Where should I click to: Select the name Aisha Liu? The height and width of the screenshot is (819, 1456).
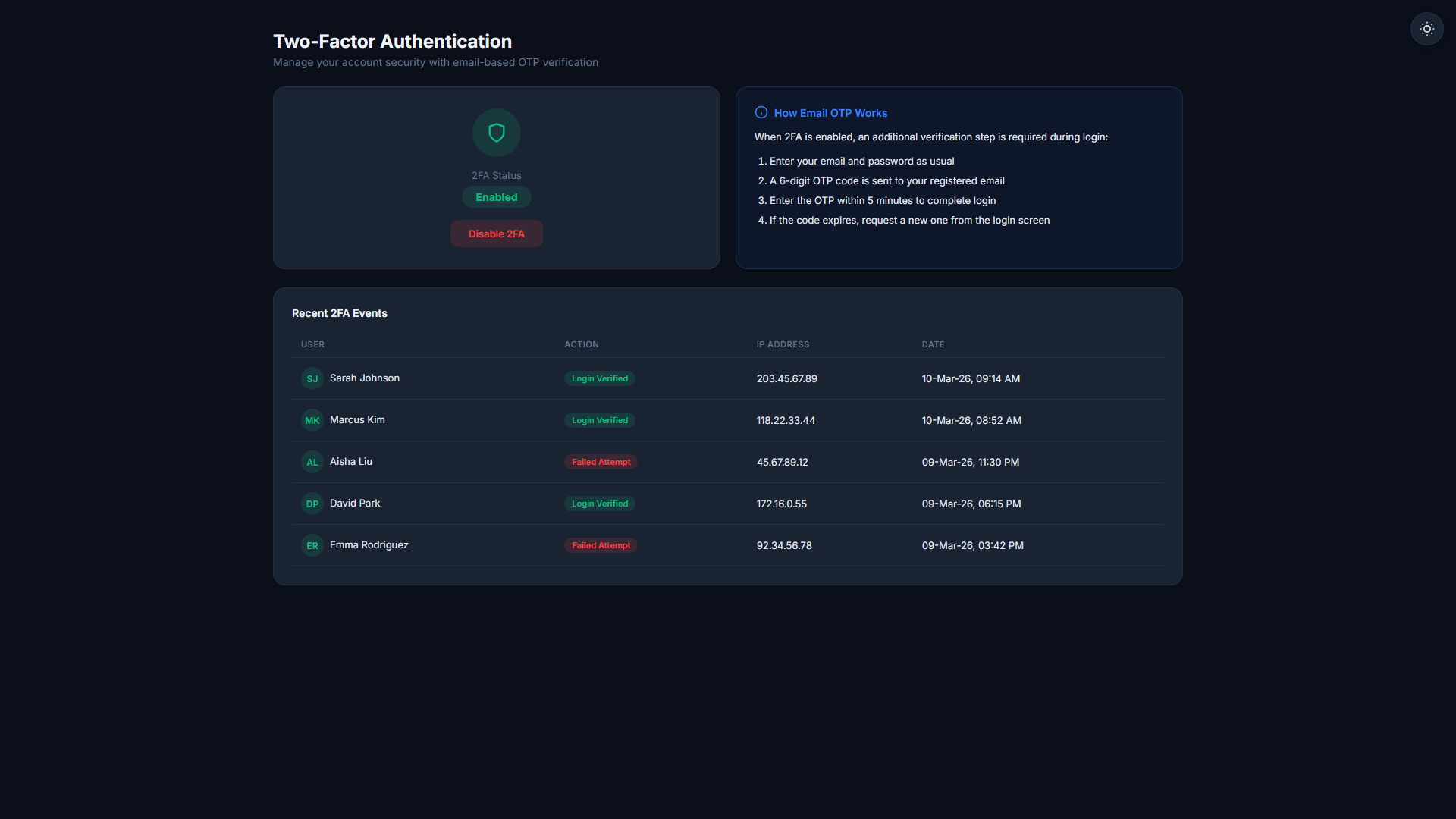point(351,461)
